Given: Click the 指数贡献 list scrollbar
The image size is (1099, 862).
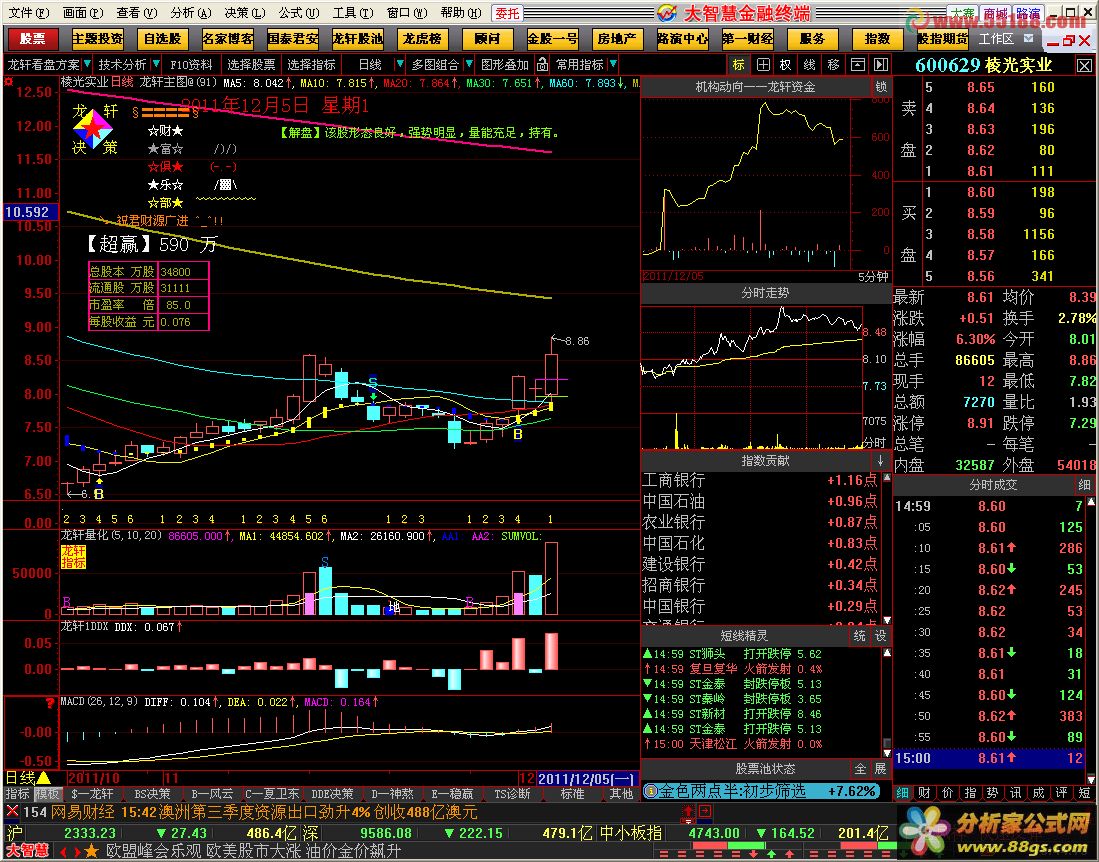Looking at the screenshot, I should (x=887, y=548).
